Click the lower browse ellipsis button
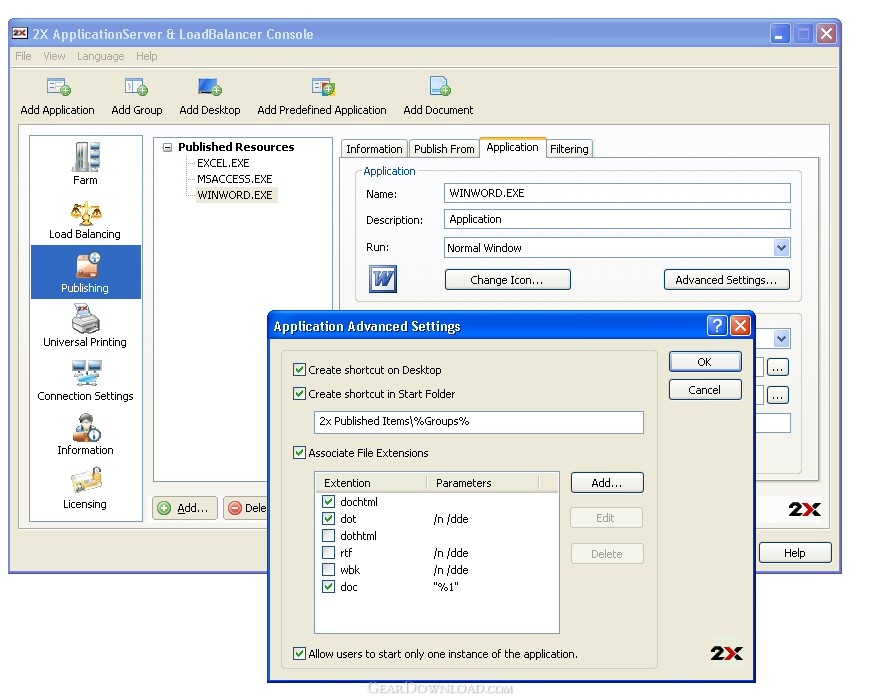881x696 pixels. click(778, 395)
